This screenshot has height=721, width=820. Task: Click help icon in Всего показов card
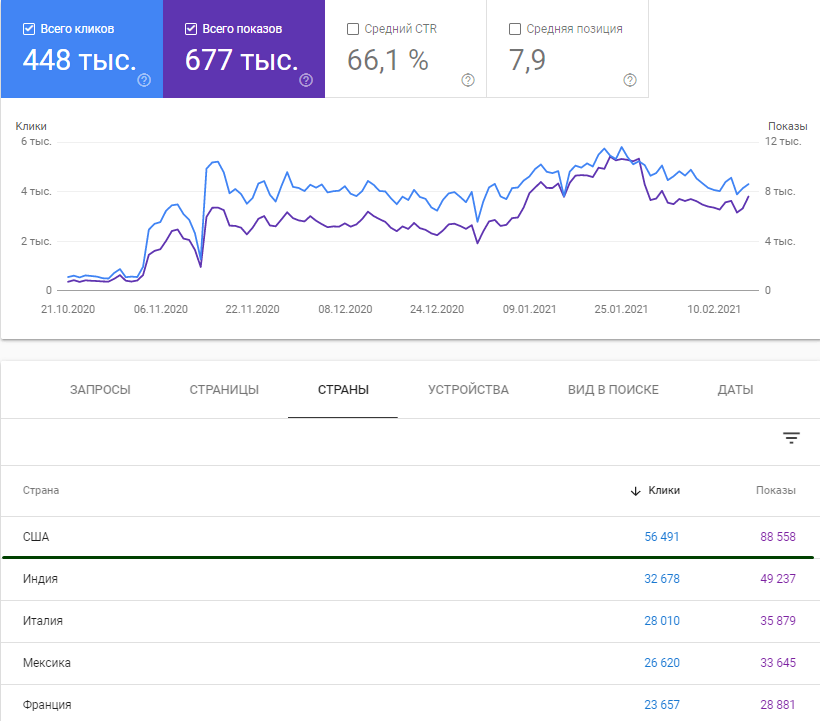tap(306, 80)
